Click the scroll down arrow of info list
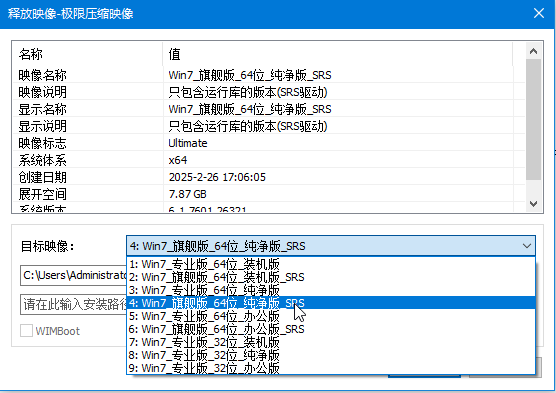The height and width of the screenshot is (393, 556). point(533,204)
